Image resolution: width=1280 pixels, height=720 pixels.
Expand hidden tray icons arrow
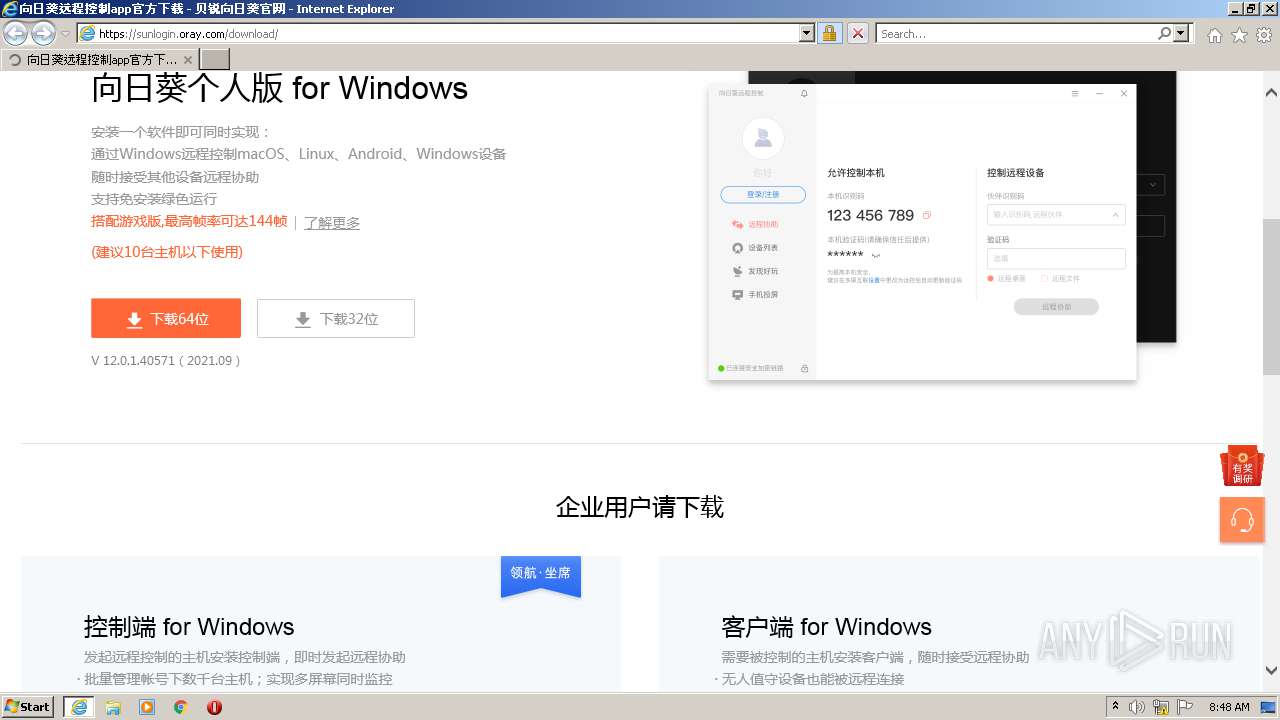pos(1115,707)
